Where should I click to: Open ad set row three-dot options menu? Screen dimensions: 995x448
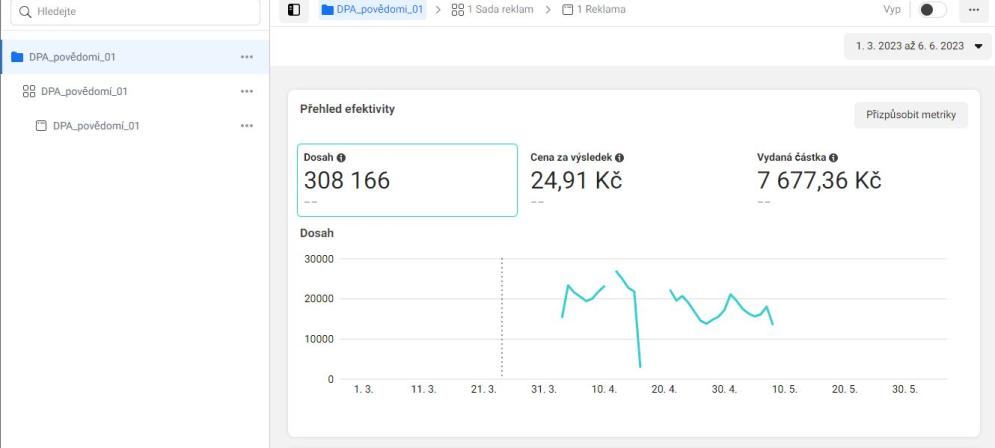[x=247, y=92]
